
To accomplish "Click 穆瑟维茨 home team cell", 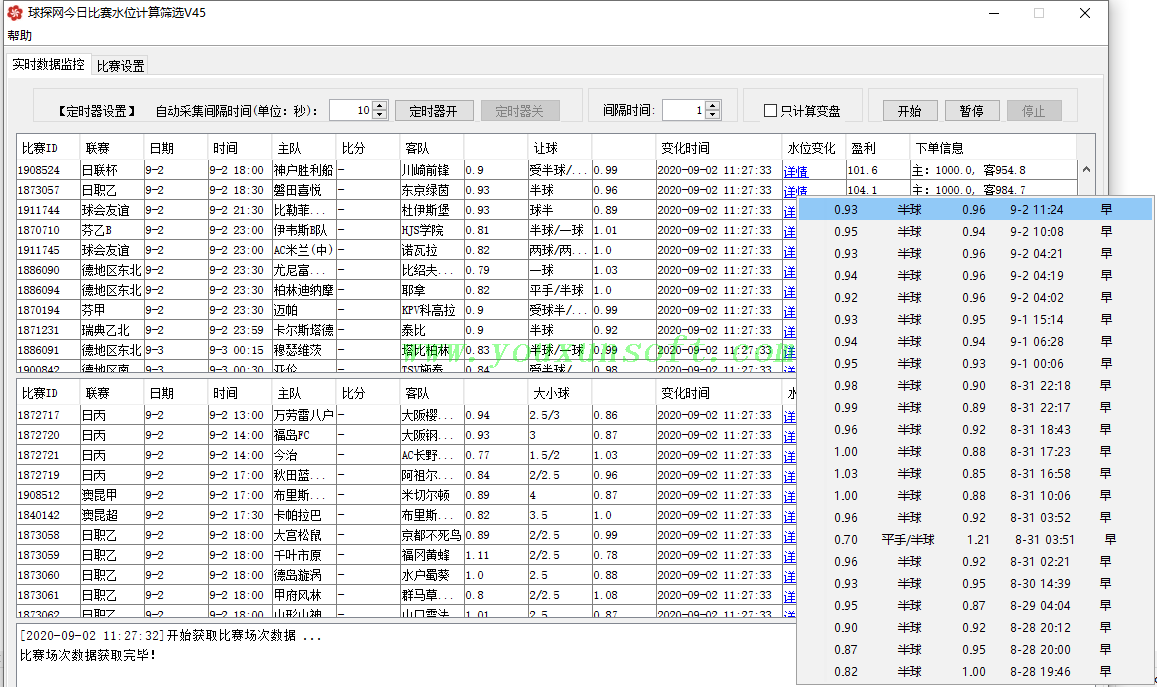I will (303, 350).
